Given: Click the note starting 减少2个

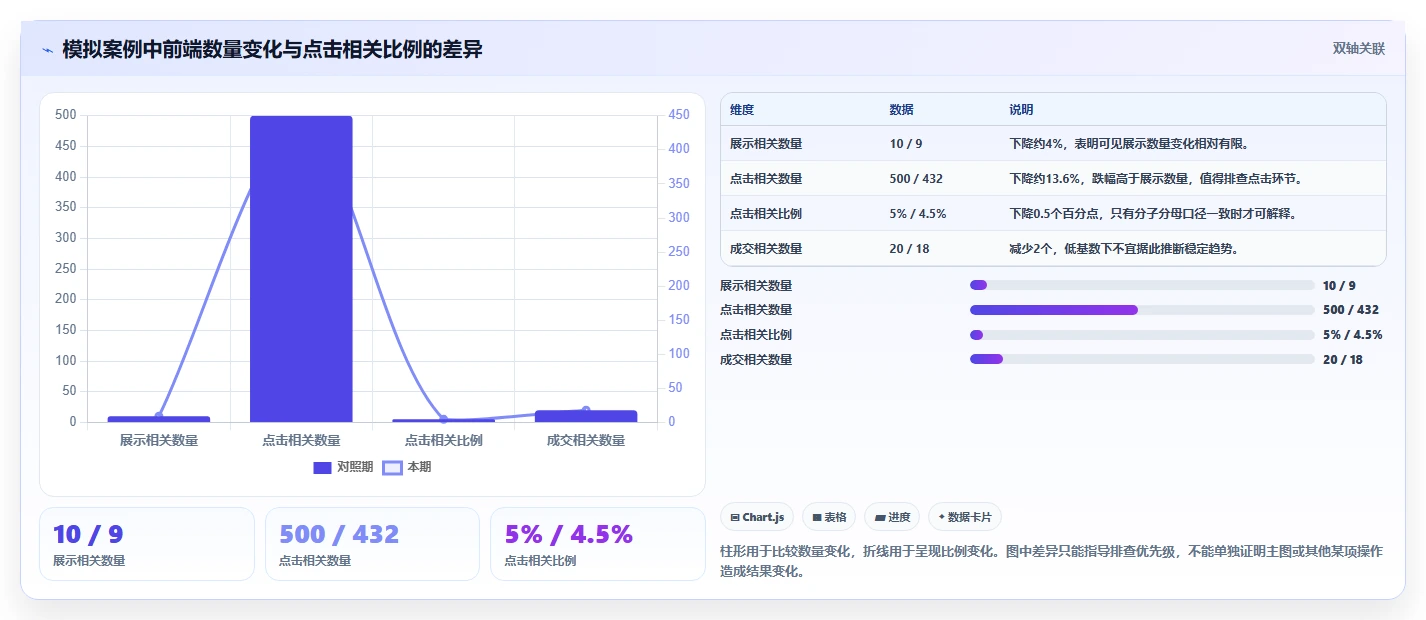Looking at the screenshot, I should pyautogui.click(x=1125, y=249).
